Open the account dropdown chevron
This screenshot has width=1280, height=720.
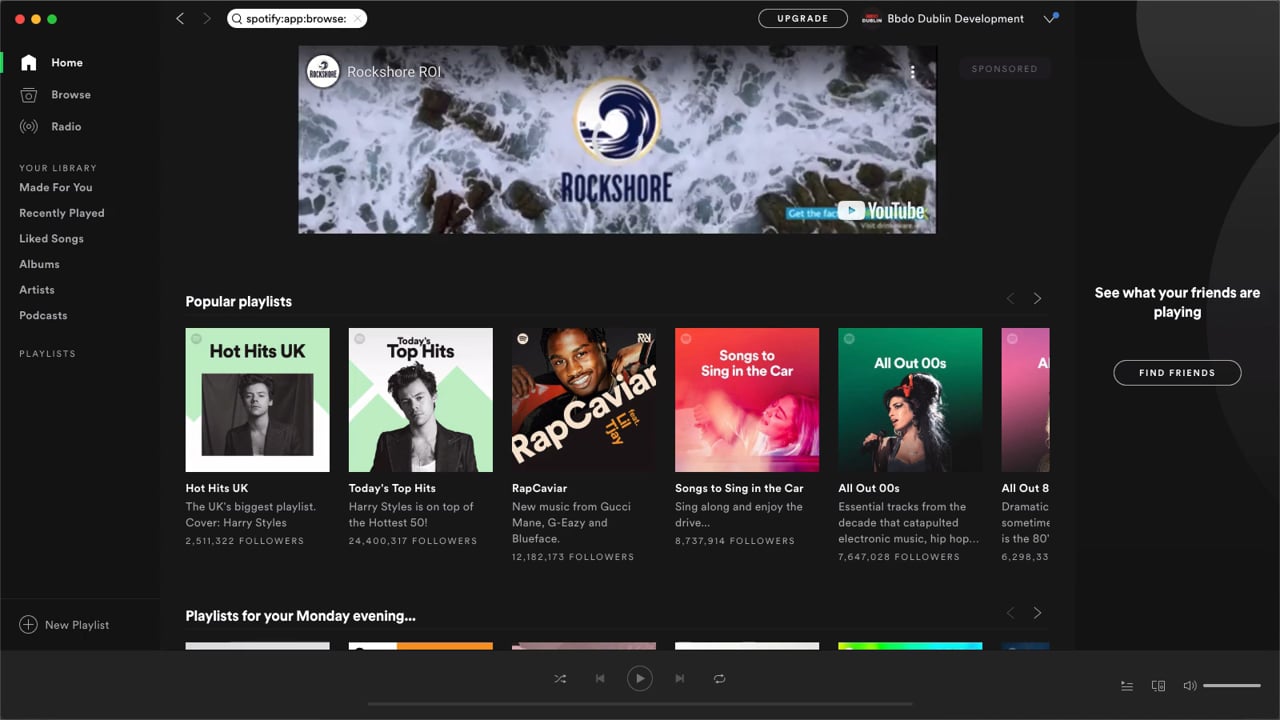point(1050,18)
